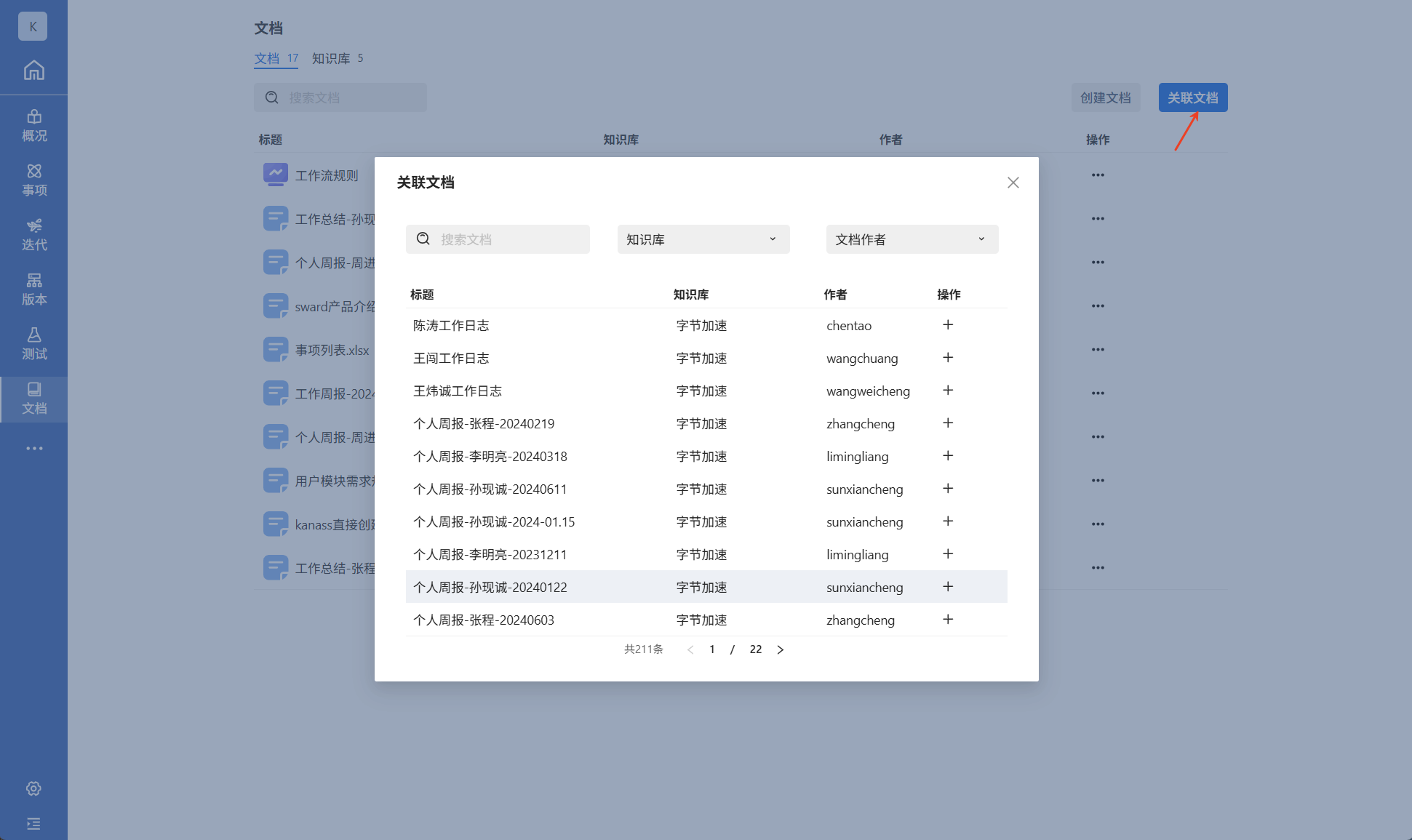Click the home icon in sidebar
The image size is (1412, 840).
(33, 70)
